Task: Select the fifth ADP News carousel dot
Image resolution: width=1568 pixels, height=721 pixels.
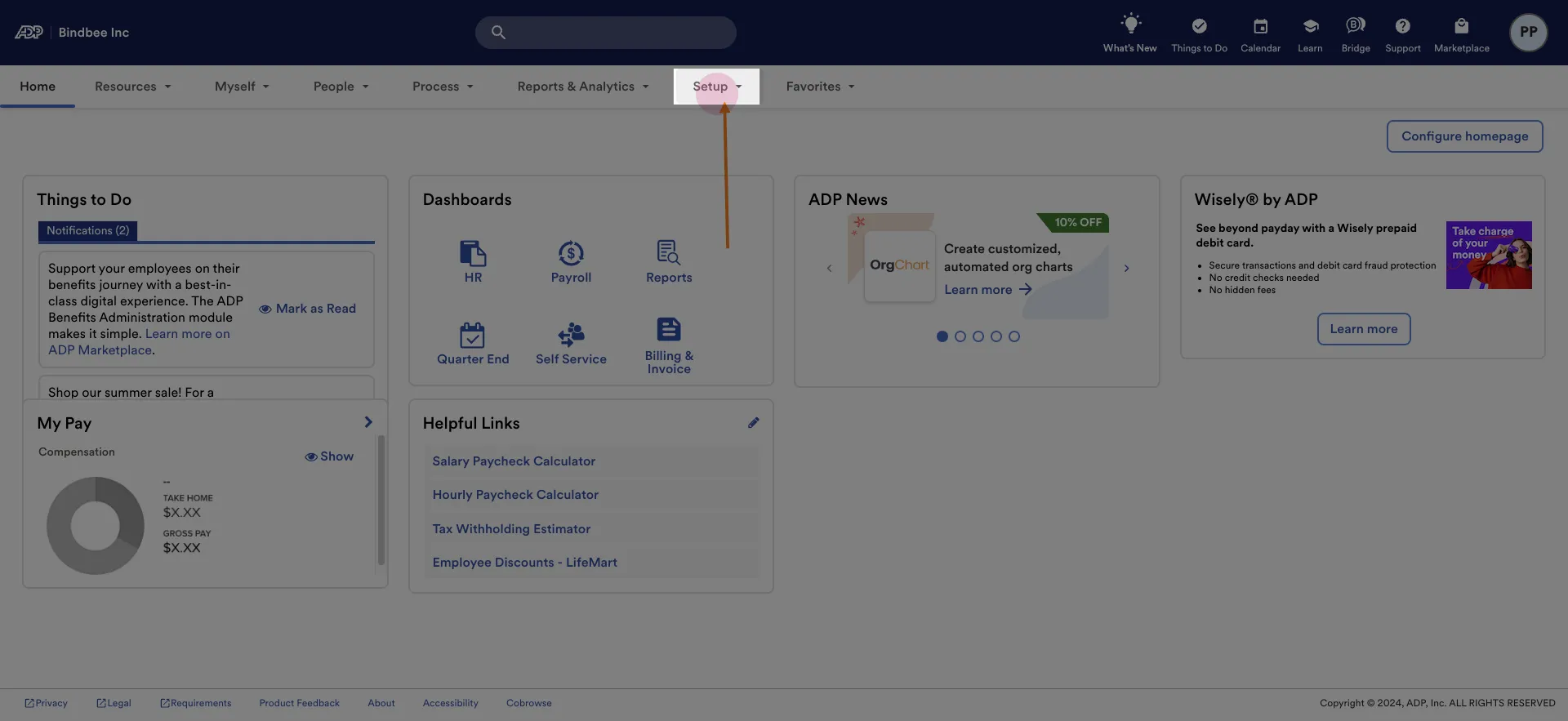Action: (x=1014, y=336)
